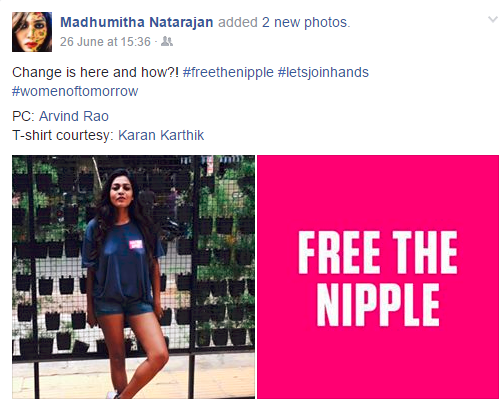Click the words FREE THE on pink image
Viewport: 499px width, 401px height.
(x=378, y=252)
